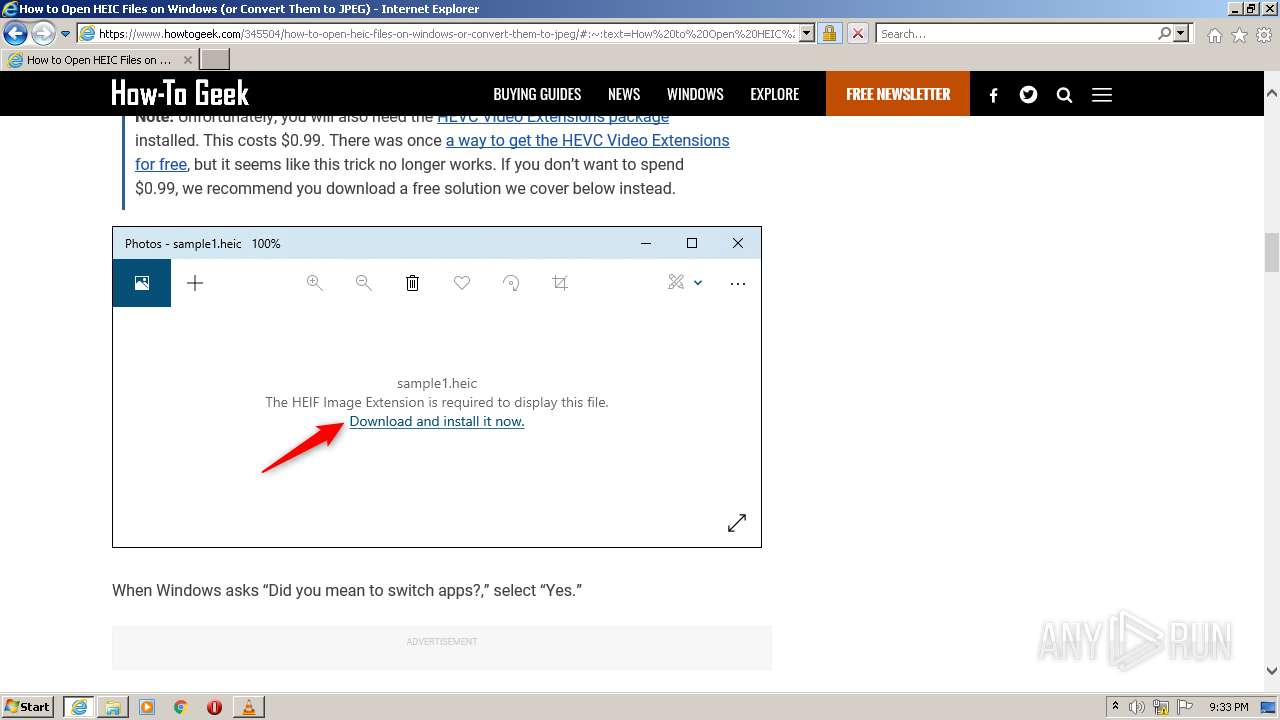1280x720 pixels.
Task: Open the Windows Start menu
Action: pyautogui.click(x=27, y=706)
